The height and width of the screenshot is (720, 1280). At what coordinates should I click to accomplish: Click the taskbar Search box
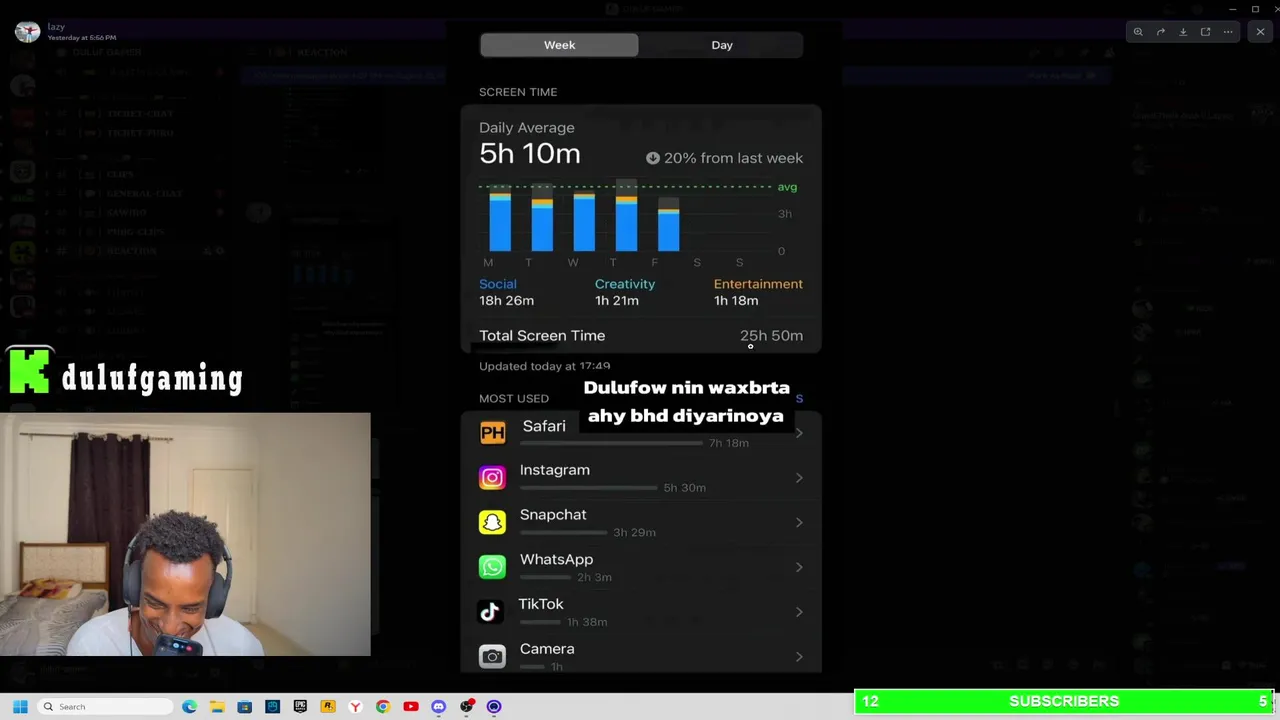click(104, 707)
